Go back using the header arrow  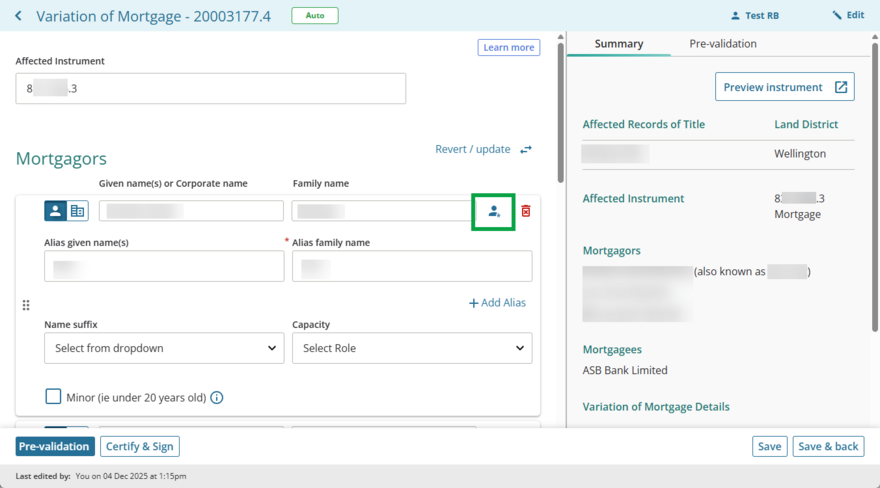pos(19,16)
